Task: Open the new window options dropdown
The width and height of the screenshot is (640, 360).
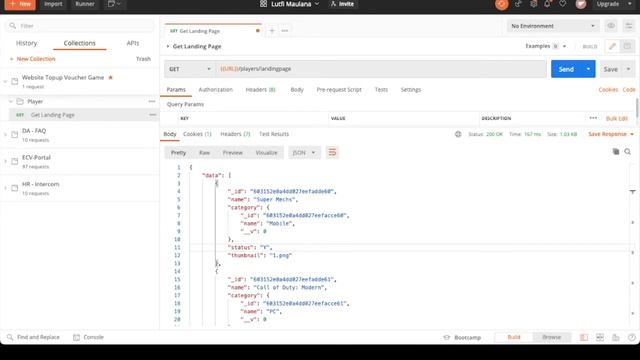Action: point(114,4)
